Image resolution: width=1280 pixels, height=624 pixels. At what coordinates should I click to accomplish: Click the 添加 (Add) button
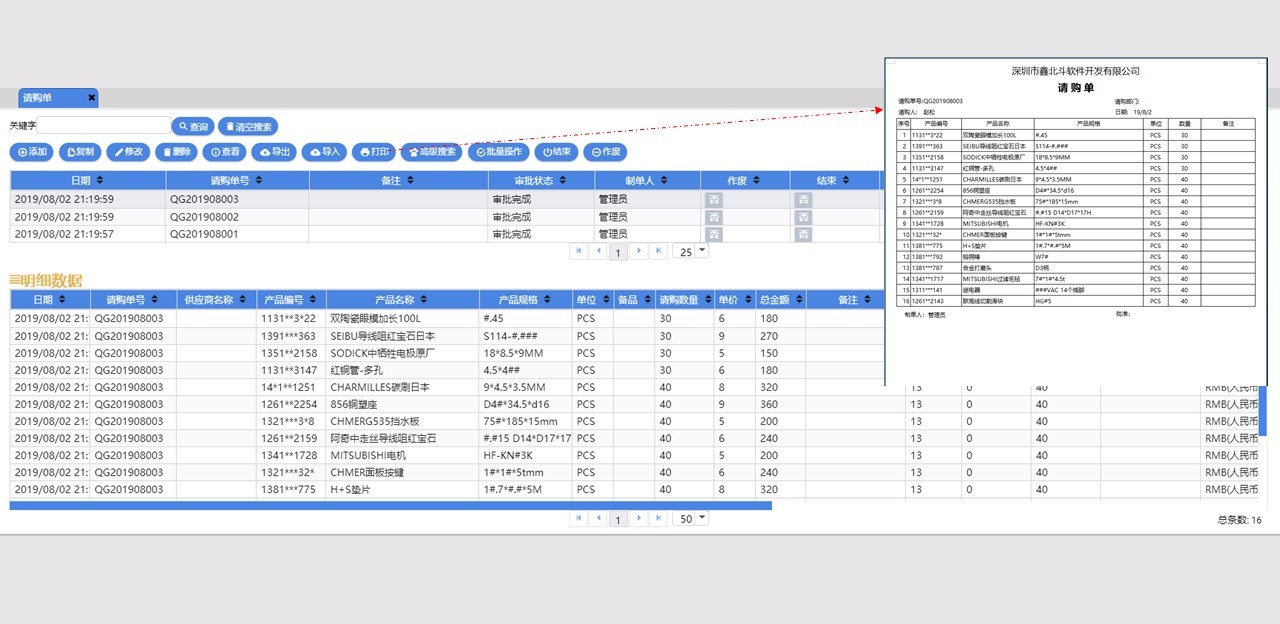pos(30,152)
